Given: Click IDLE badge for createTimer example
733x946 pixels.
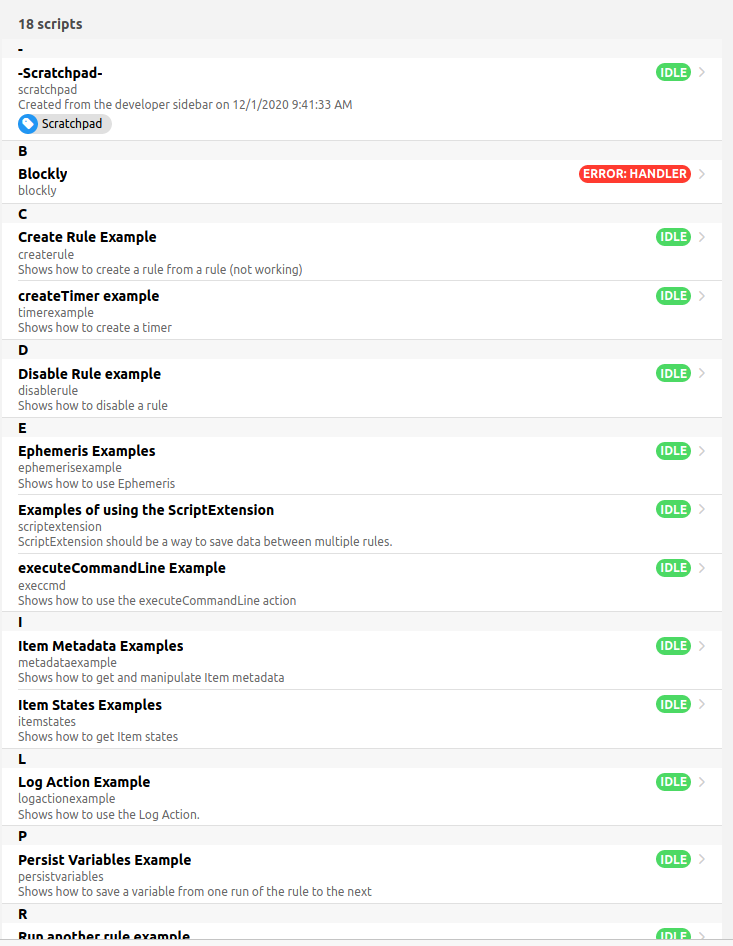Looking at the screenshot, I should [673, 296].
